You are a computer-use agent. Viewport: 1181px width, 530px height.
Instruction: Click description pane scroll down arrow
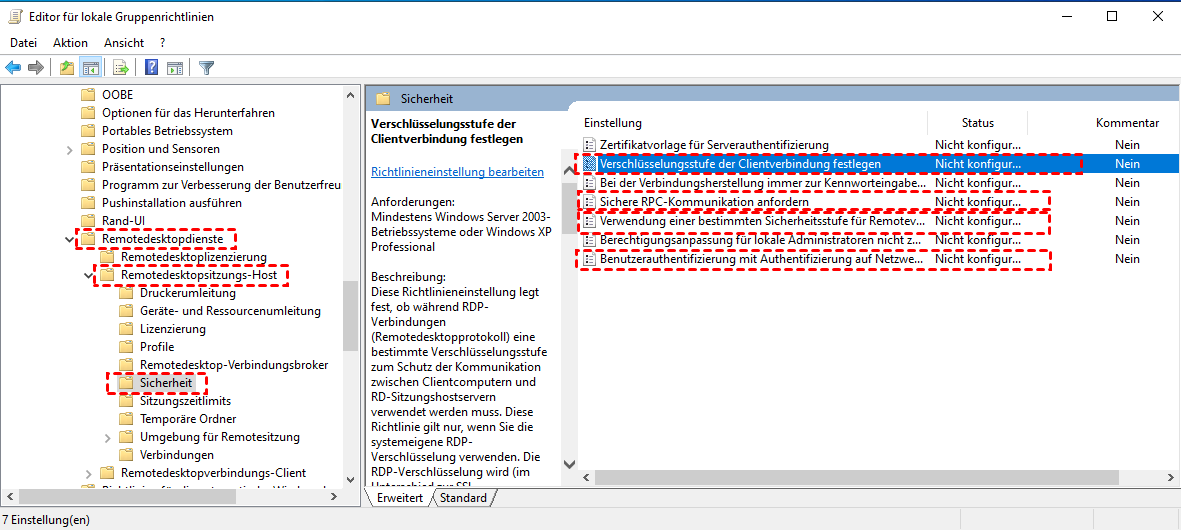point(569,465)
